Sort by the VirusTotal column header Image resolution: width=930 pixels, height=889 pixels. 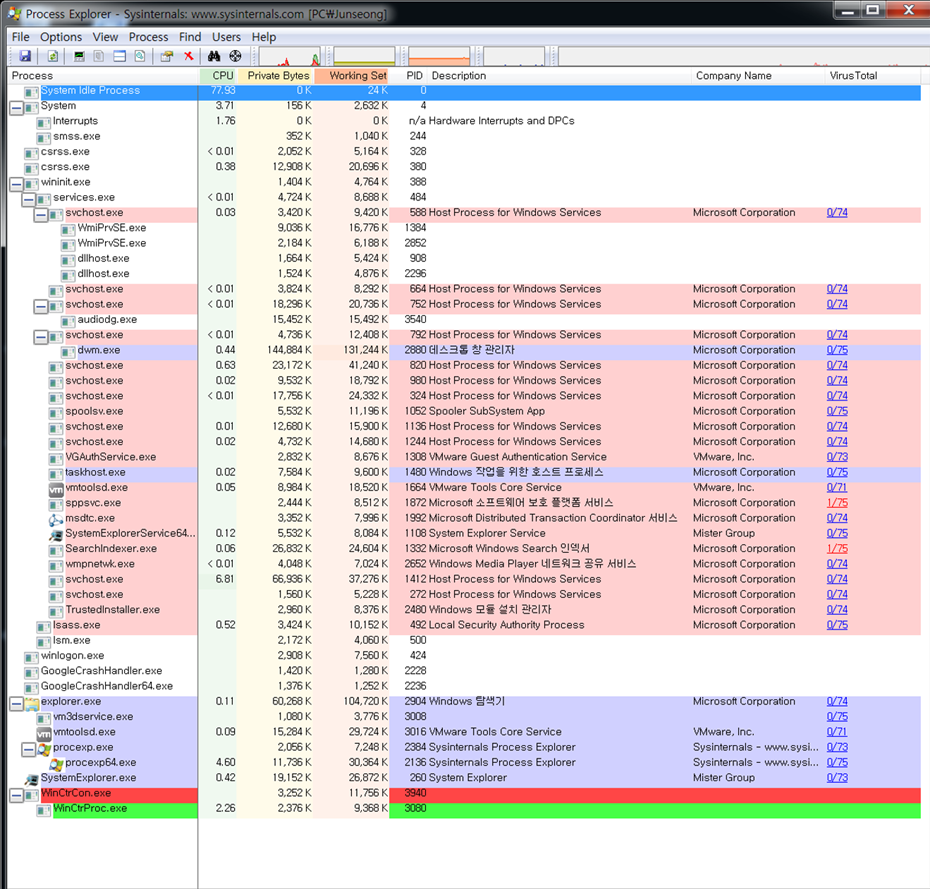(x=873, y=75)
